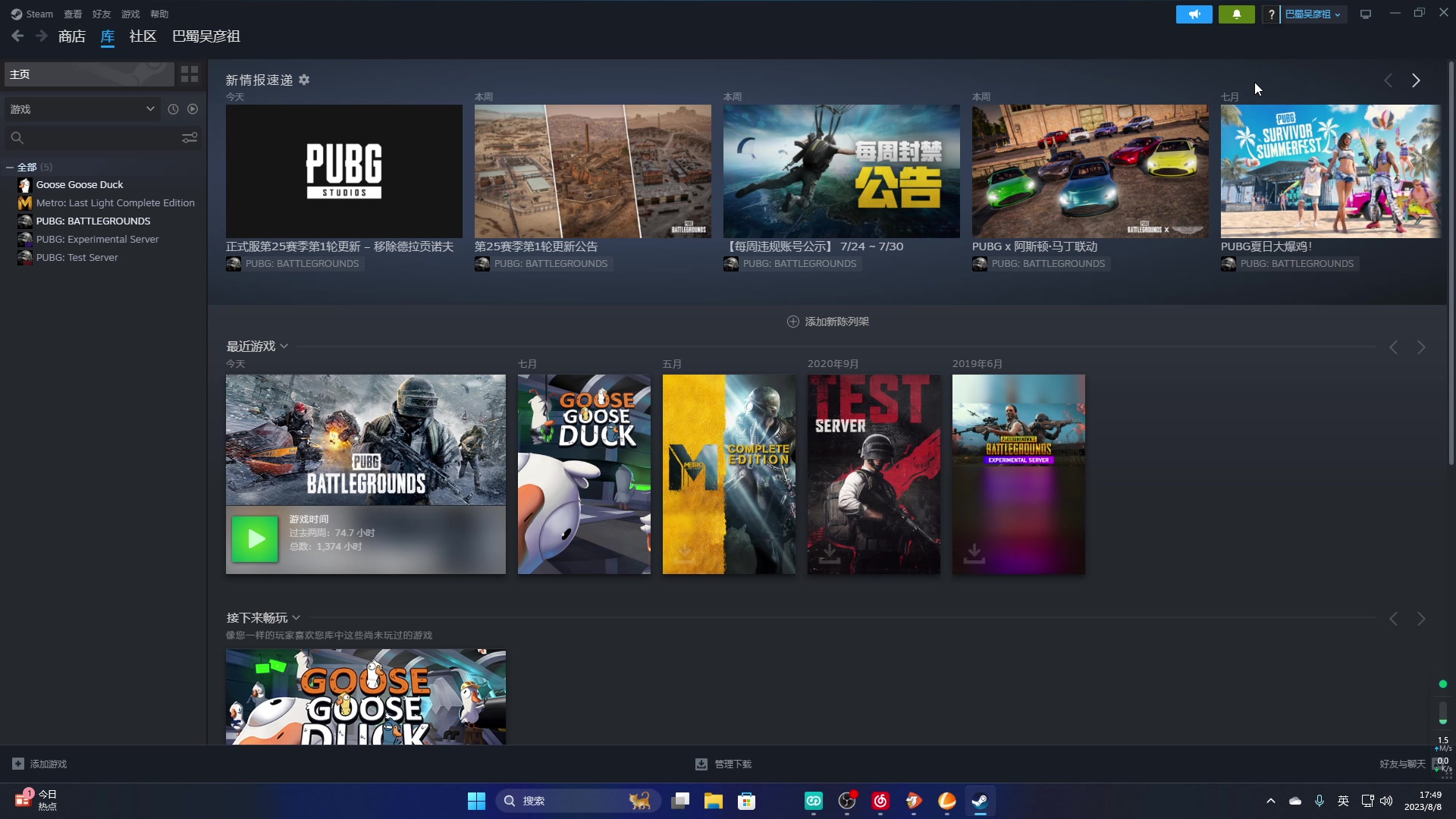
Task: Expand the 游戏 library type dropdown
Action: (x=83, y=109)
